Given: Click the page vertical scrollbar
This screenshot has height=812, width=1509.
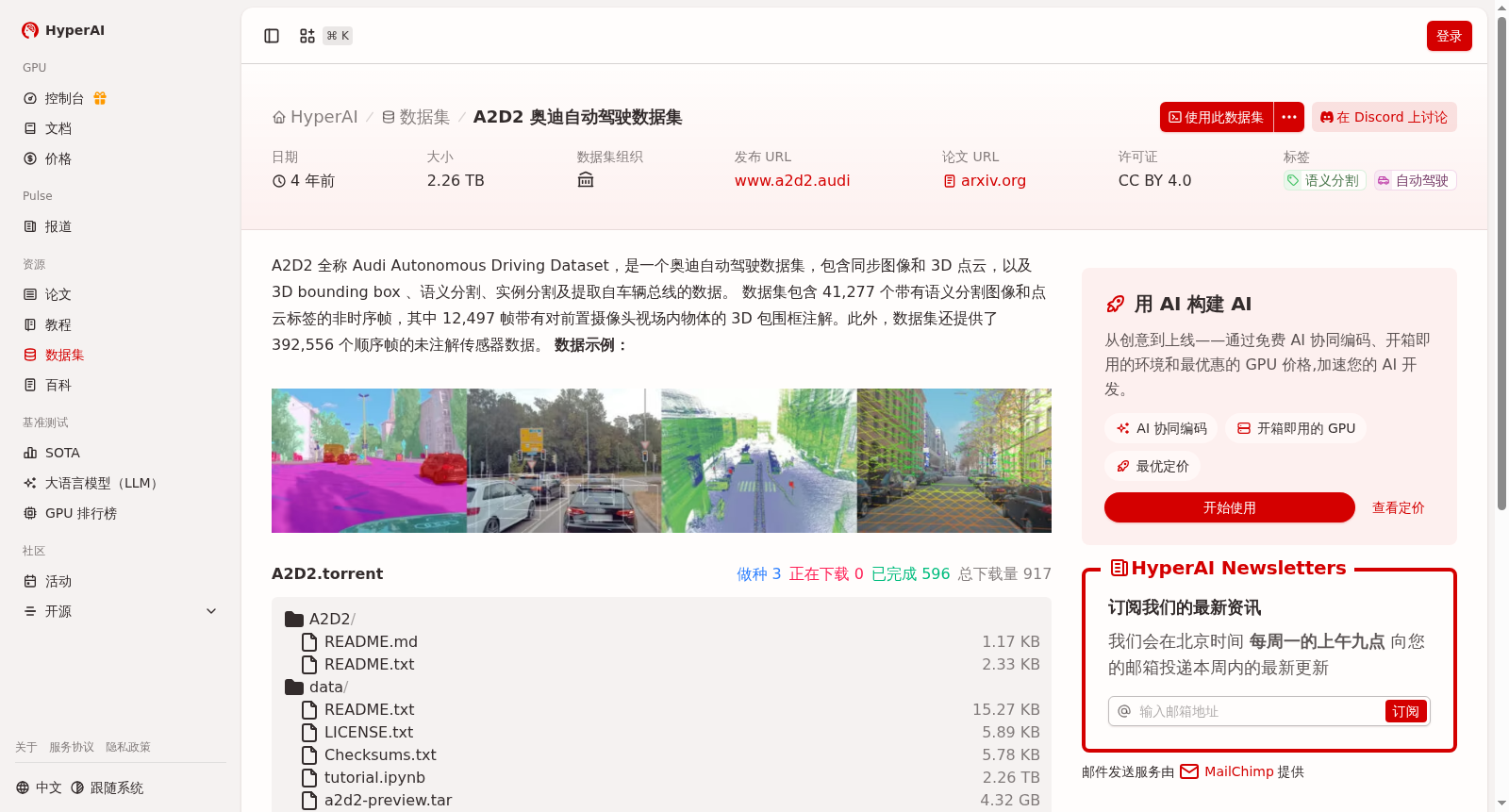Looking at the screenshot, I should (1501, 264).
